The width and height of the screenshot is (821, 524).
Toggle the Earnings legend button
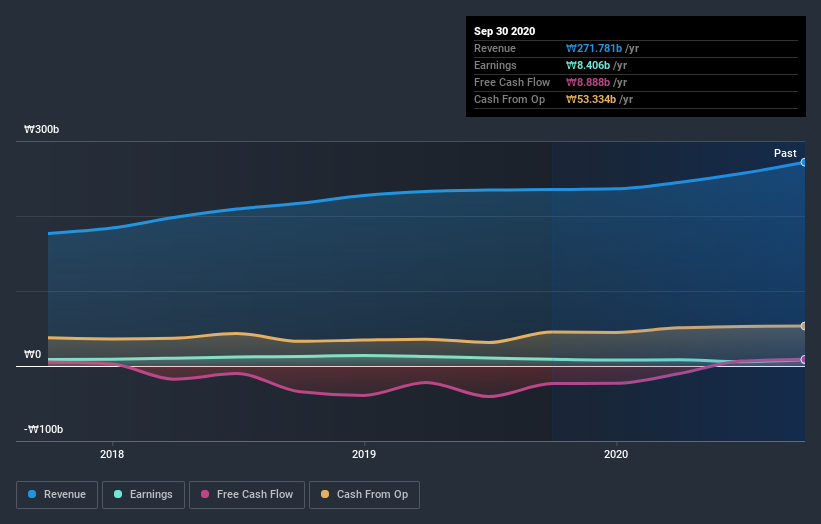click(143, 495)
